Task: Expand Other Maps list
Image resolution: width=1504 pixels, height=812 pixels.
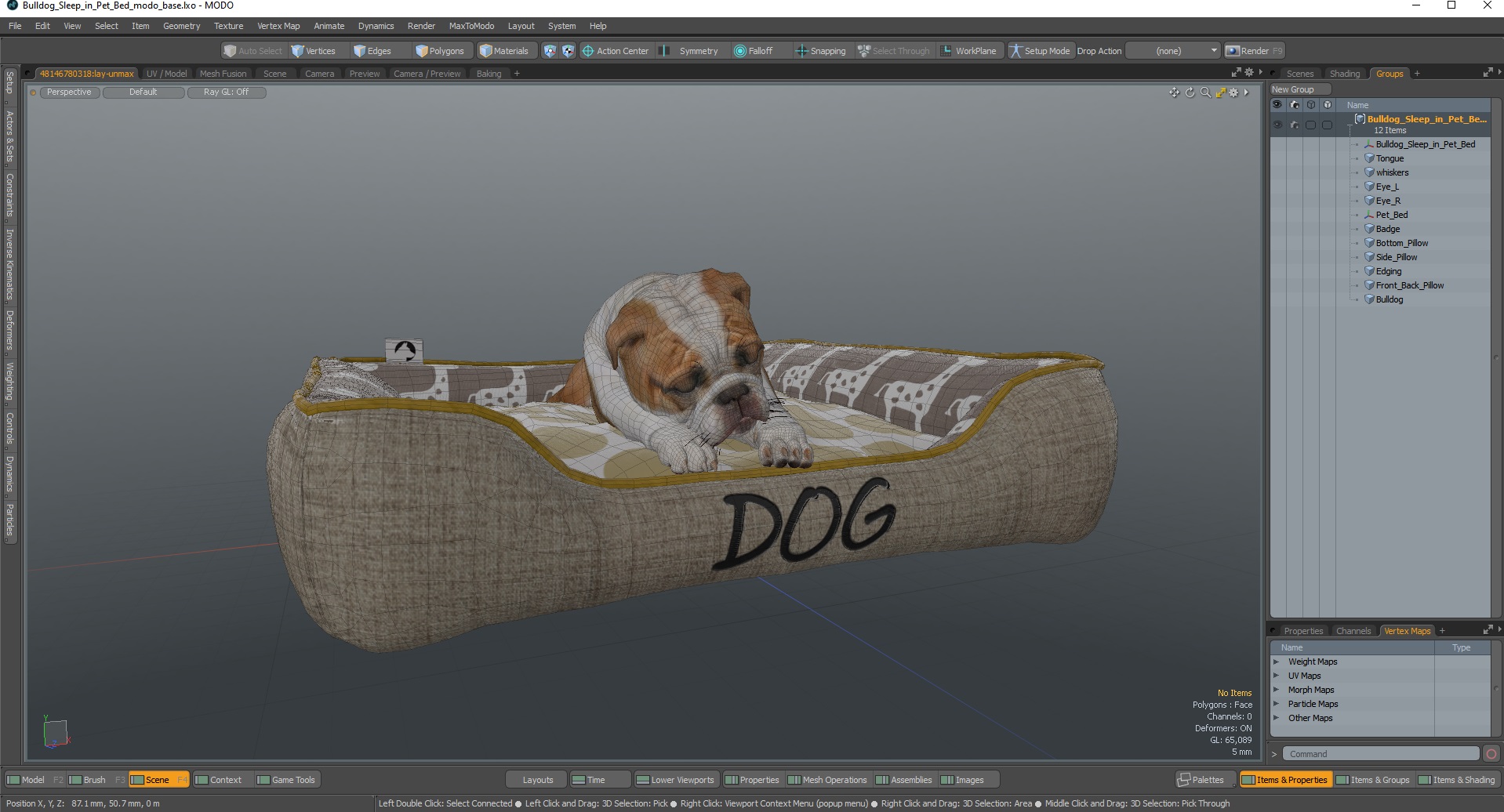Action: [1276, 718]
